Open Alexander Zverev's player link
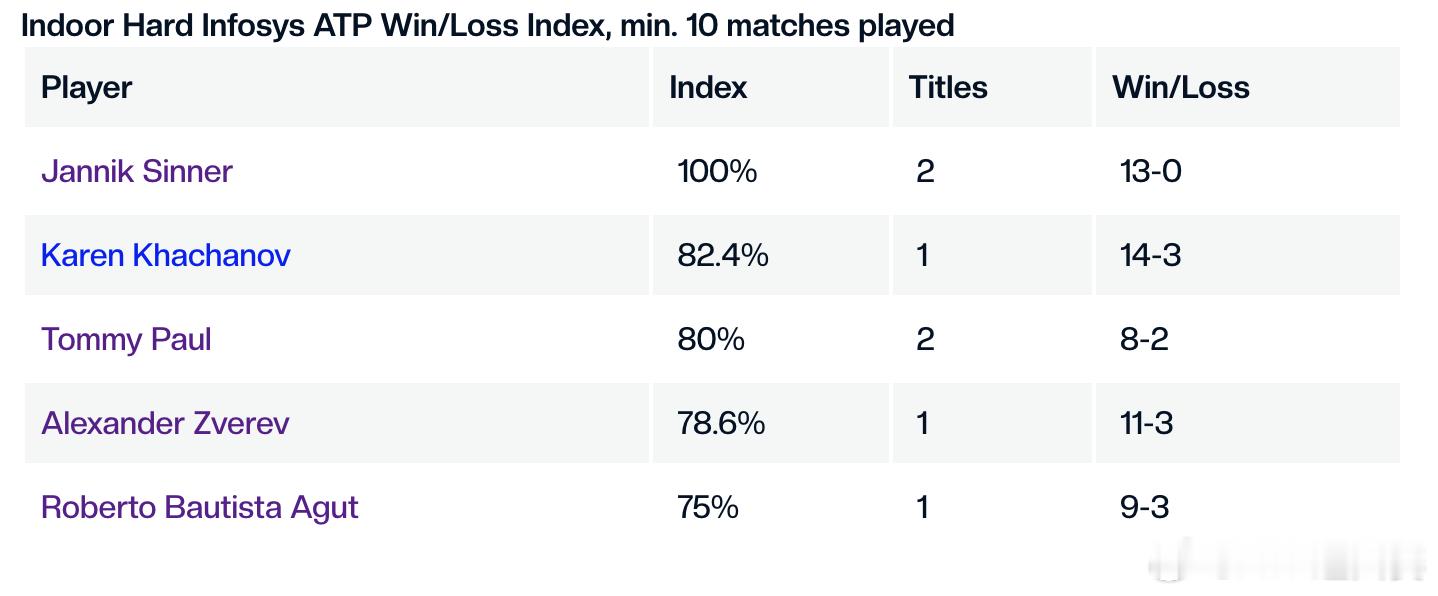1438x596 pixels. click(x=165, y=423)
